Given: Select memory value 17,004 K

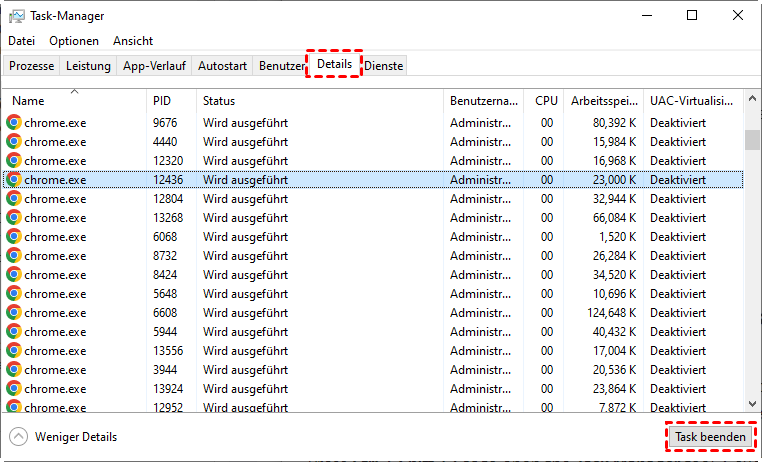Looking at the screenshot, I should point(614,350).
